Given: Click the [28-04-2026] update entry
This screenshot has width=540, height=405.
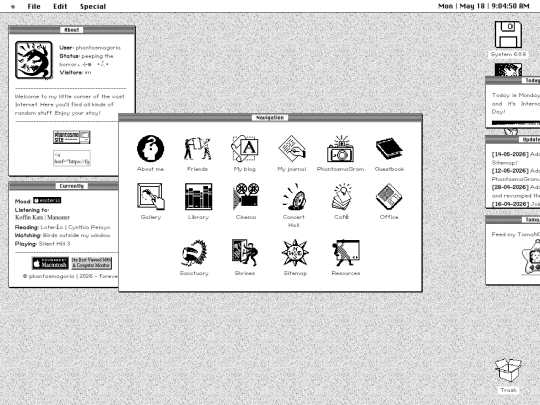Looking at the screenshot, I should point(516,191).
